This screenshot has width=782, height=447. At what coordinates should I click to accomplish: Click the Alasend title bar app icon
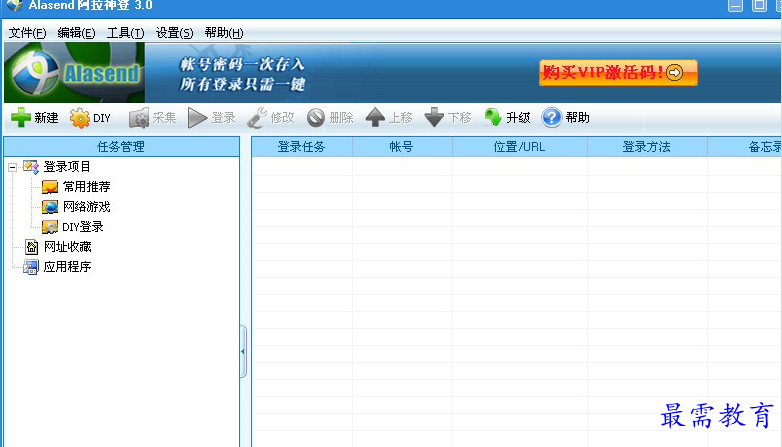(x=15, y=5)
